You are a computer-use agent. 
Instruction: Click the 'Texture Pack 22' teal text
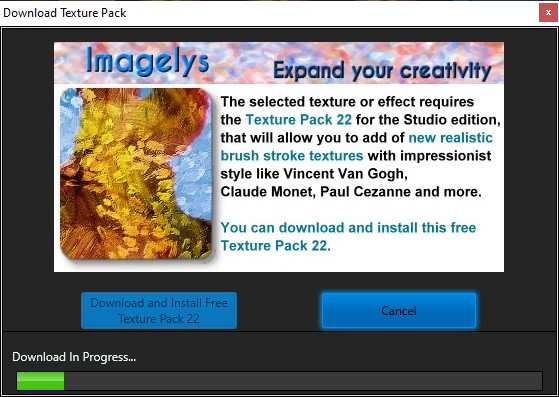pyautogui.click(x=299, y=120)
